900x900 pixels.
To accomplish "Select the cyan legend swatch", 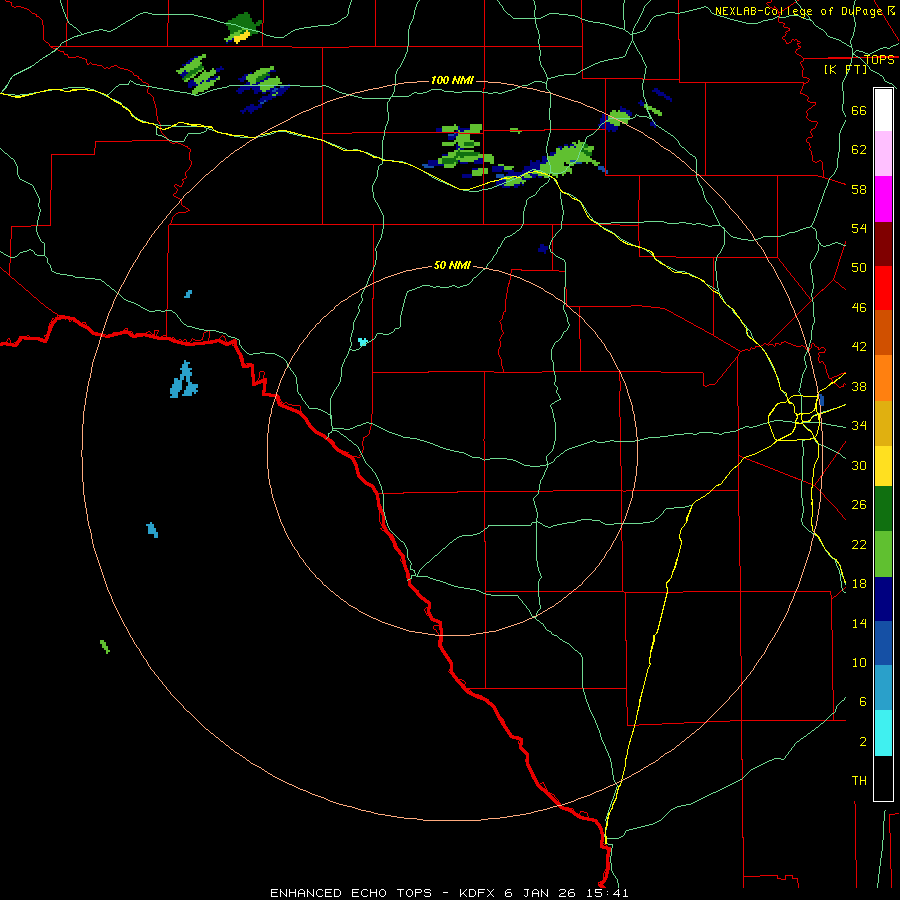I will click(883, 733).
